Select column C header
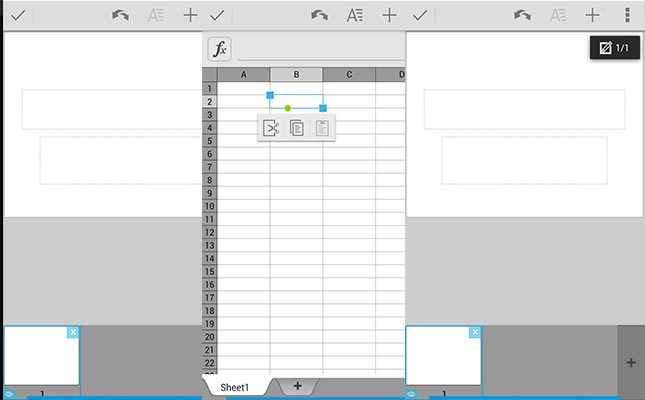Screen dimensions: 645x400 coord(350,75)
